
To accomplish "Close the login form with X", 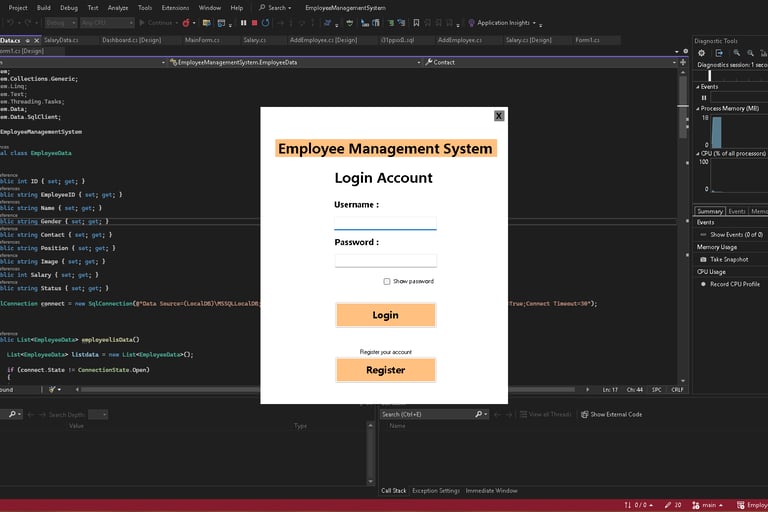I will [x=498, y=116].
